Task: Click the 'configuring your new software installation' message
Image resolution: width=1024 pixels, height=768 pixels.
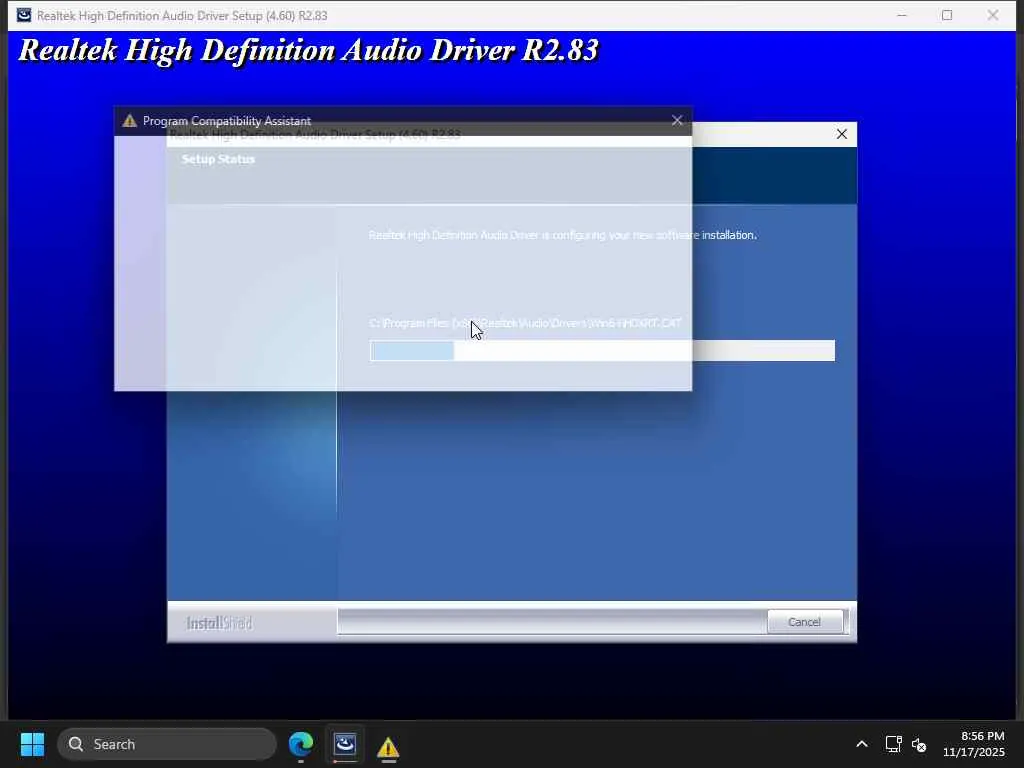Action: coord(562,235)
